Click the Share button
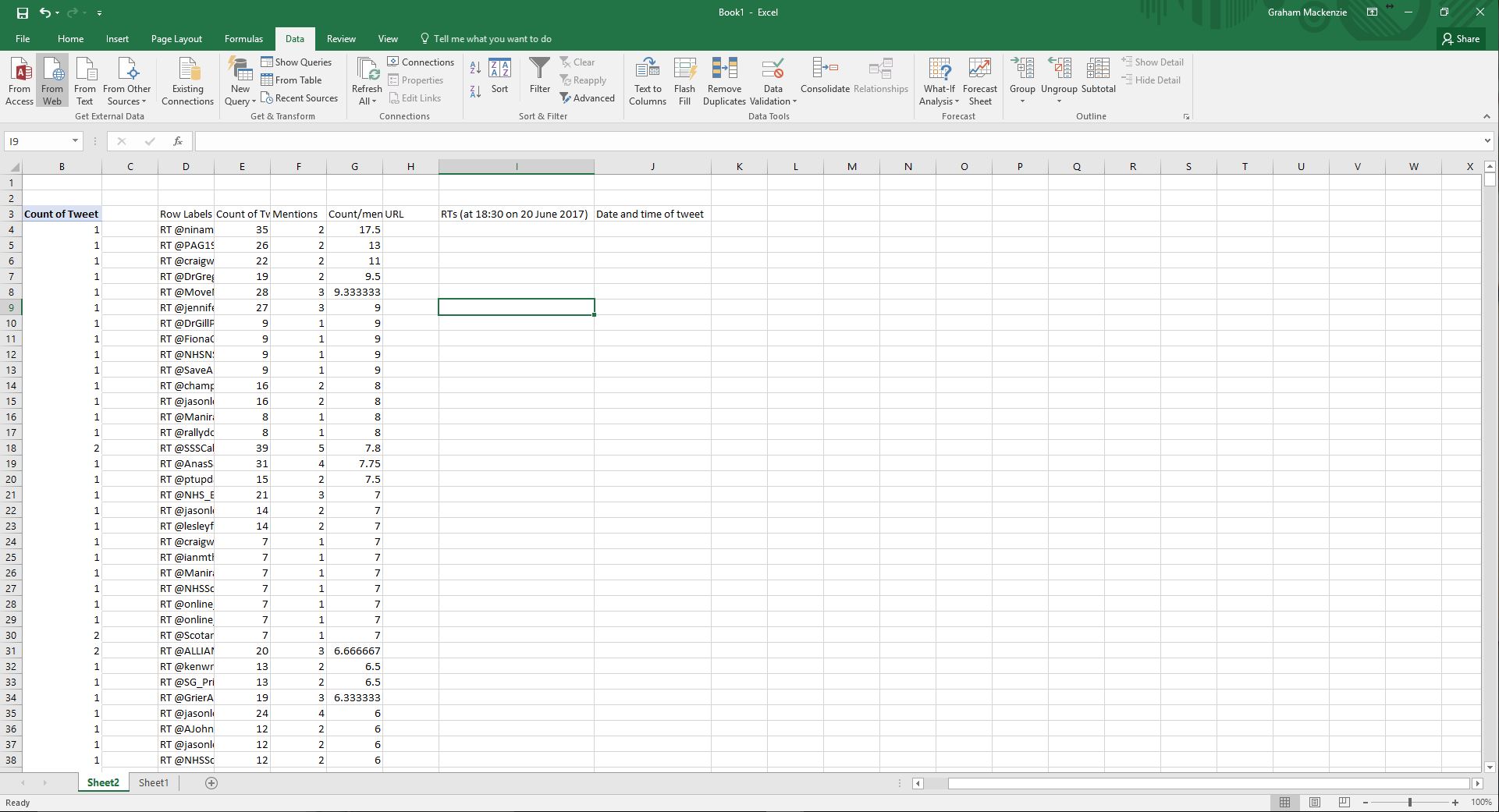This screenshot has width=1499, height=812. tap(1460, 39)
